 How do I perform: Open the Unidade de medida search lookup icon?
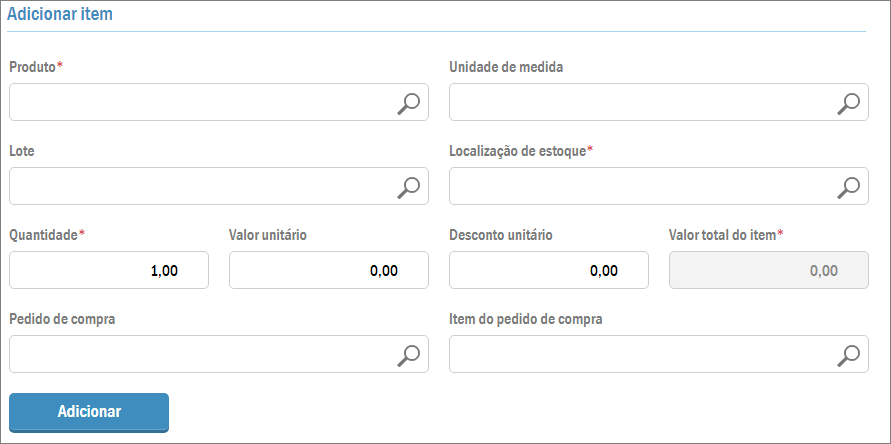(848, 103)
